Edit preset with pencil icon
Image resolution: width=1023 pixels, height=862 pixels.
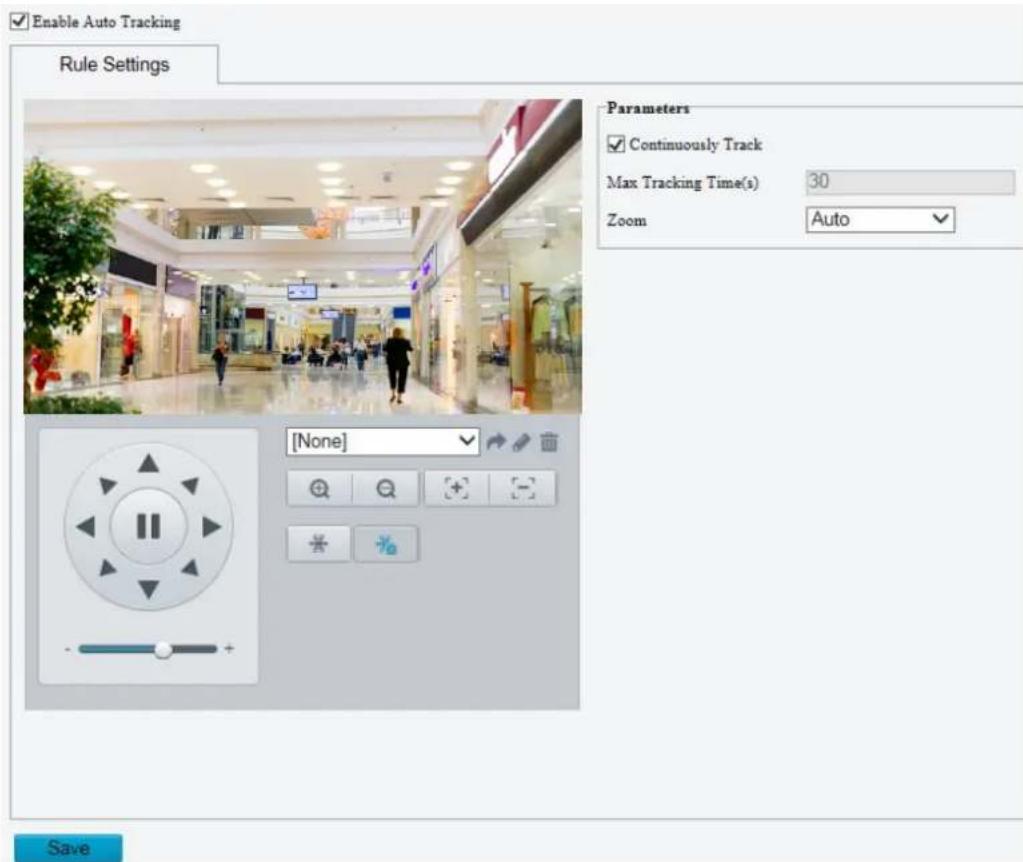pos(521,442)
